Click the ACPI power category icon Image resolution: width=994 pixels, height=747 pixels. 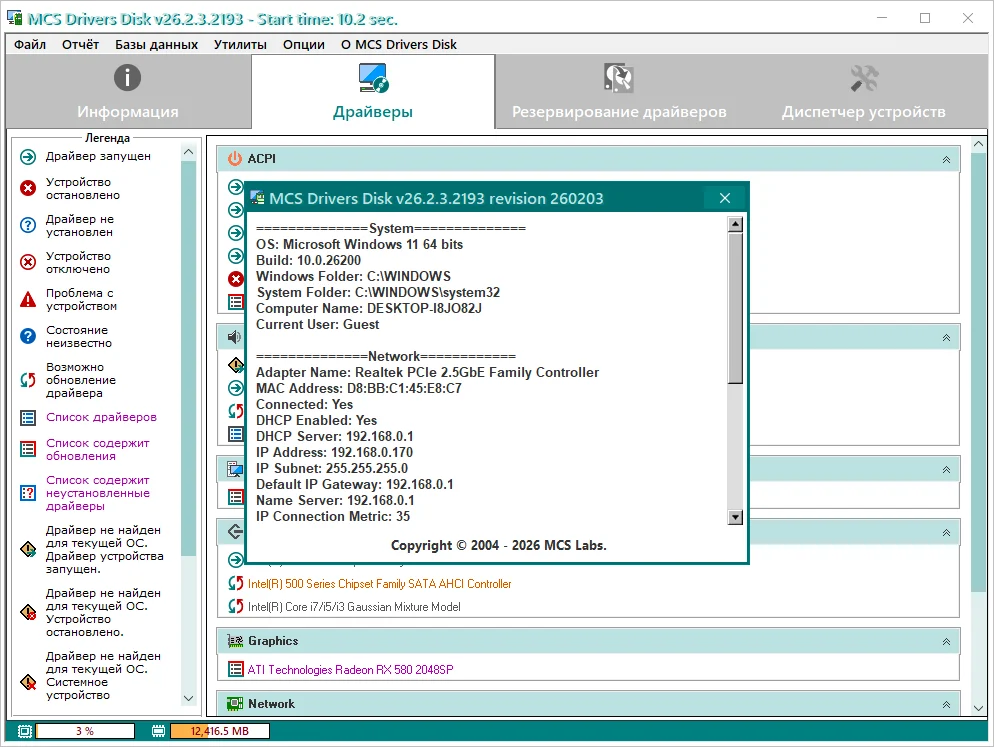235,159
